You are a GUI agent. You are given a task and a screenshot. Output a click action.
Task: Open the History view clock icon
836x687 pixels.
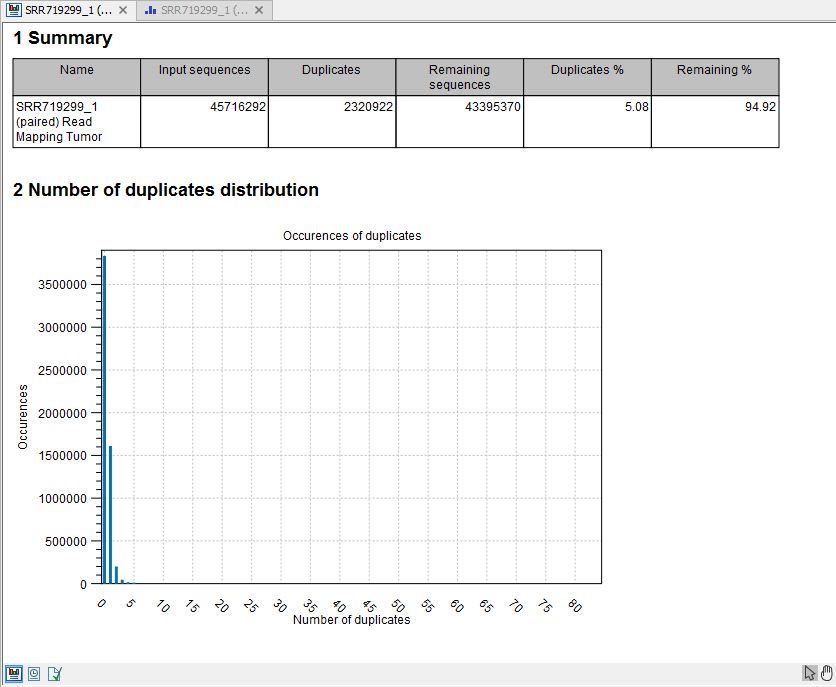pyautogui.click(x=33, y=673)
